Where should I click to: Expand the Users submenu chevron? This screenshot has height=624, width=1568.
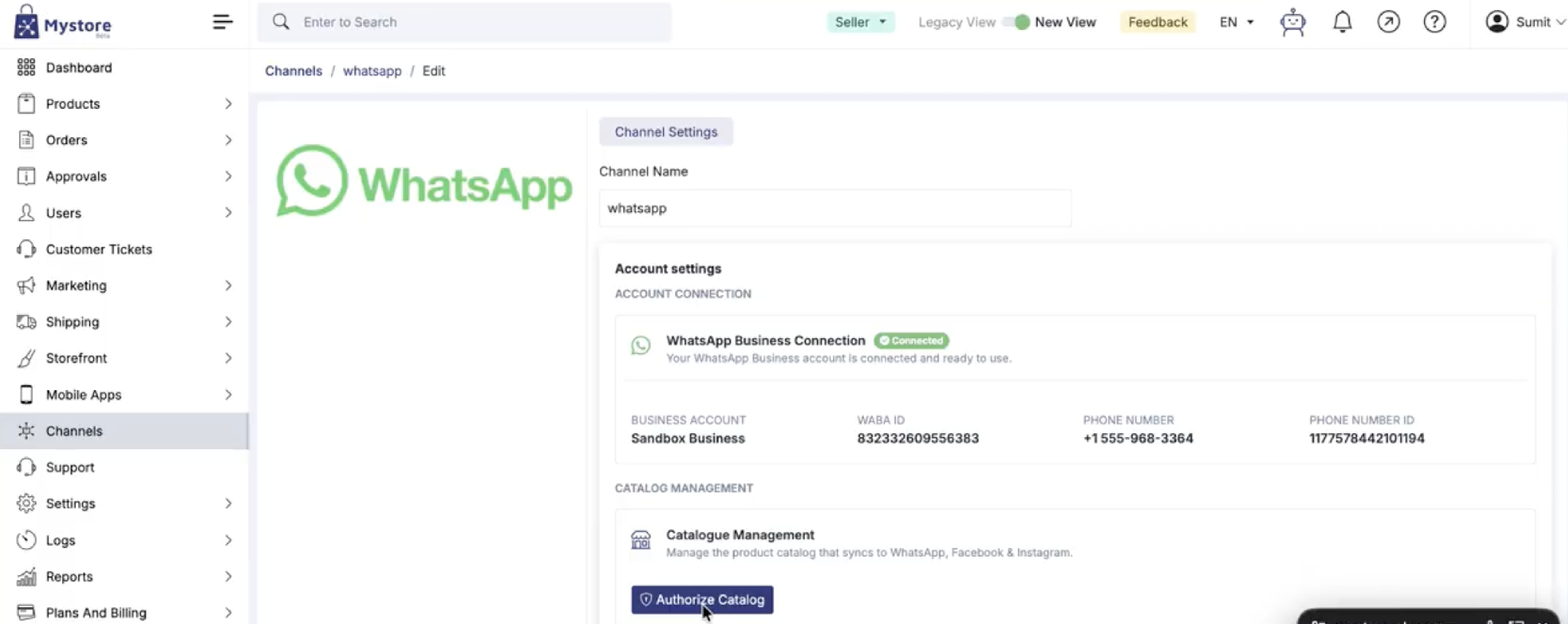pyautogui.click(x=228, y=212)
